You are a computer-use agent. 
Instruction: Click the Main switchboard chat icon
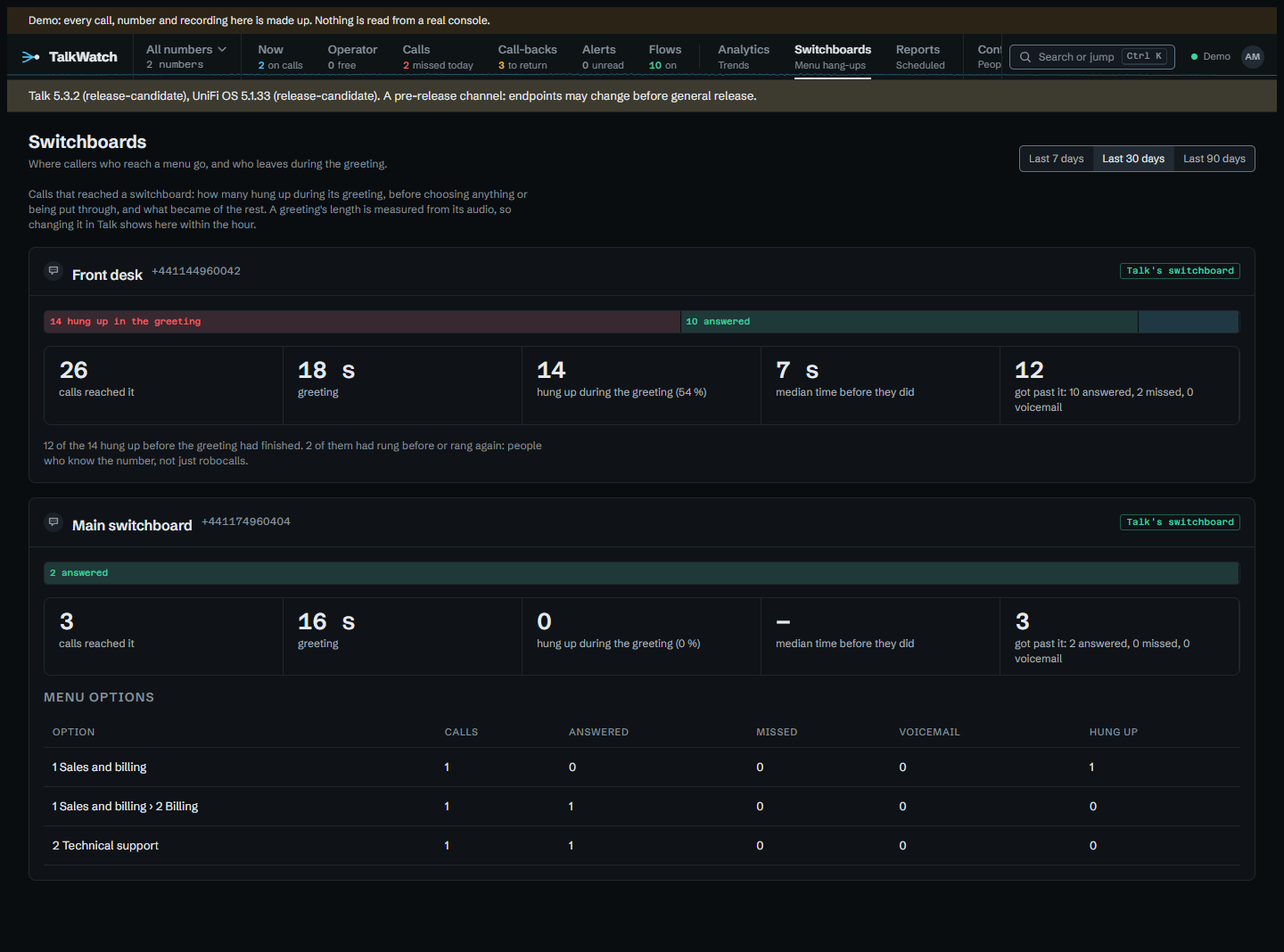(x=53, y=522)
